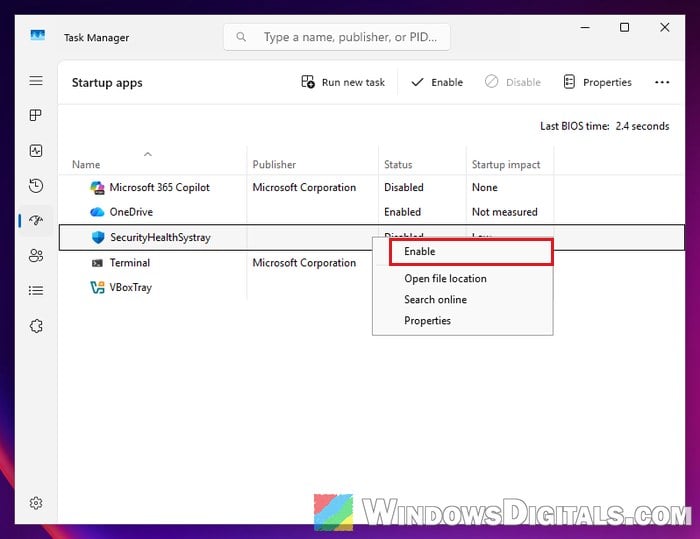Maximize the Task Manager window

625,28
